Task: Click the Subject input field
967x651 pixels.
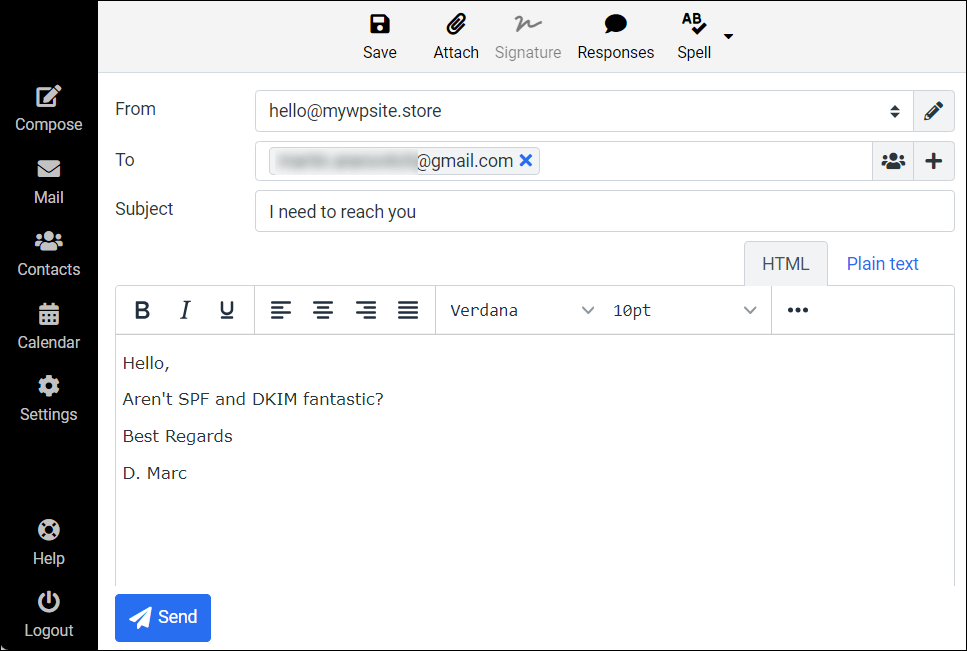Action: tap(605, 211)
